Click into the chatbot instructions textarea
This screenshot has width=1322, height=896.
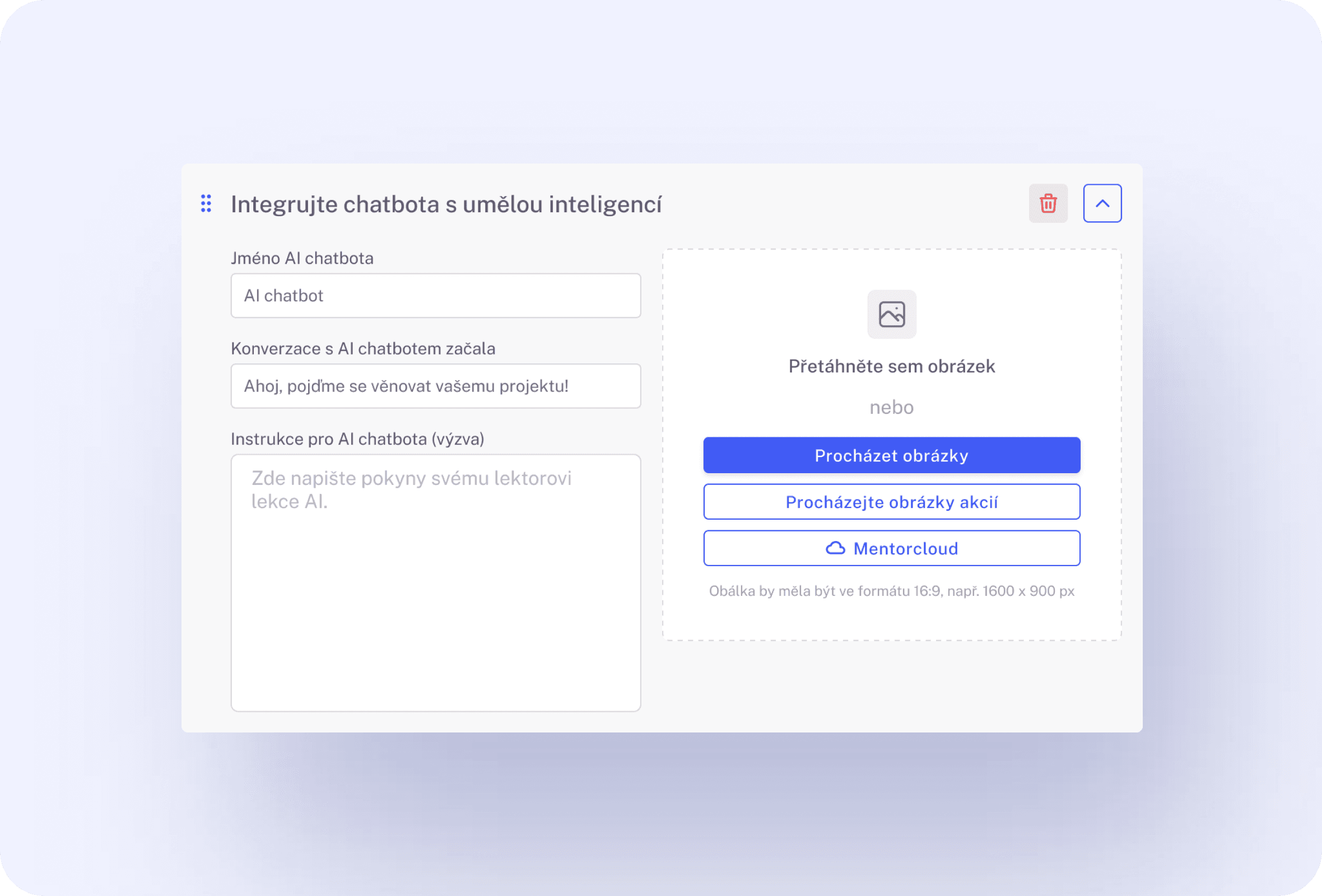pos(436,583)
